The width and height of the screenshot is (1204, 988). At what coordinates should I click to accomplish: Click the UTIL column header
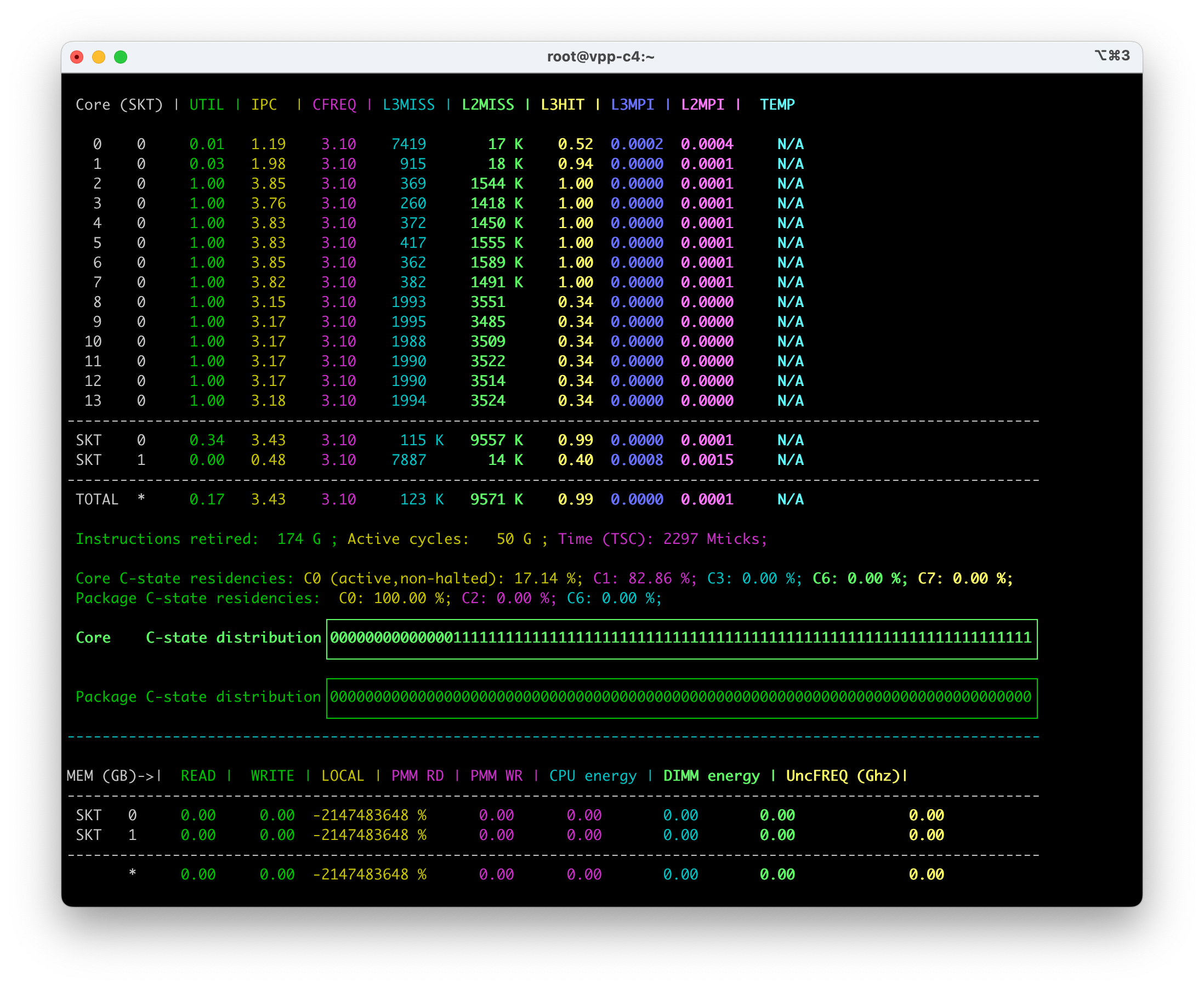pos(207,105)
